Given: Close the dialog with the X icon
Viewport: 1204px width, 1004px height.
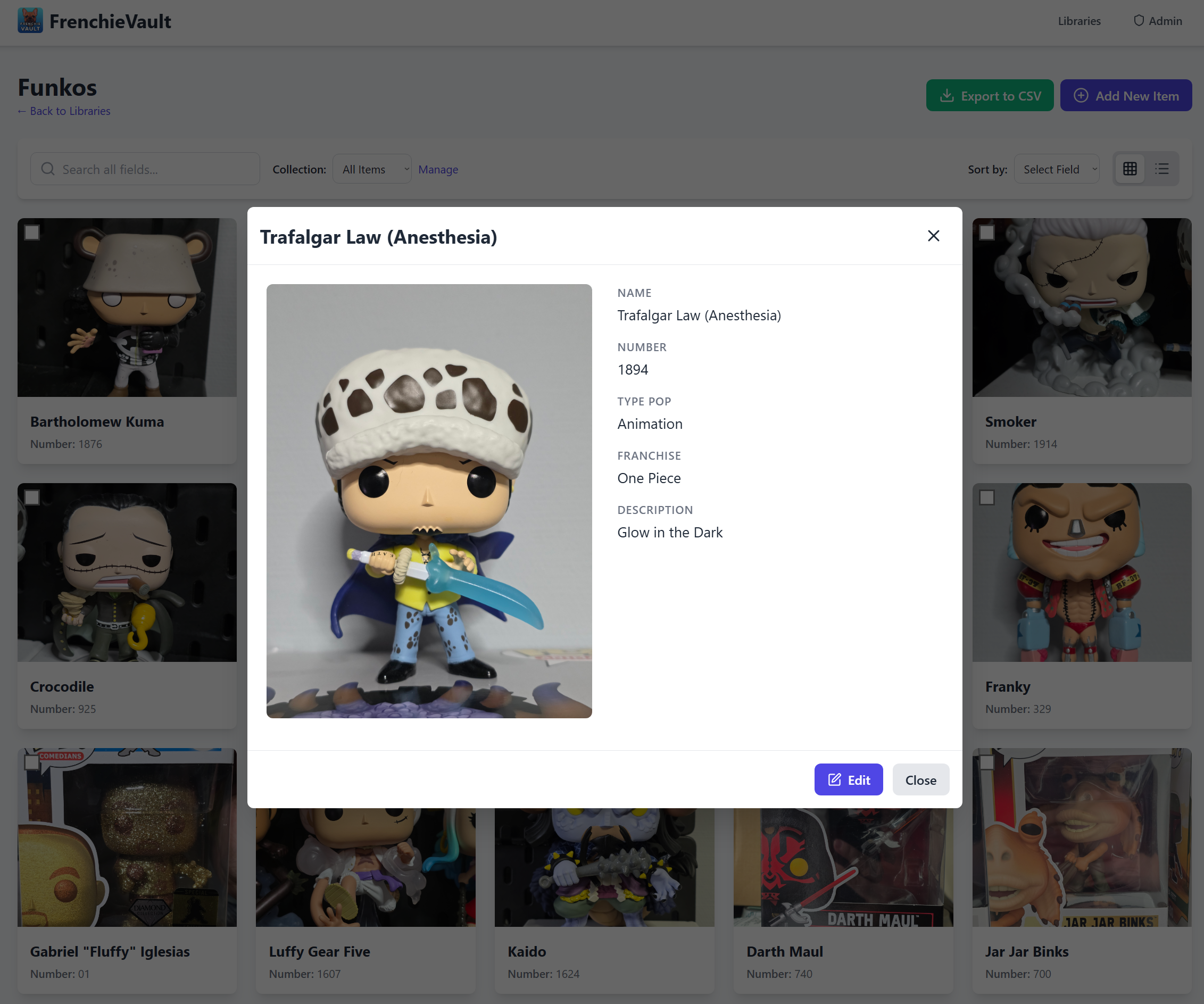Looking at the screenshot, I should point(933,236).
